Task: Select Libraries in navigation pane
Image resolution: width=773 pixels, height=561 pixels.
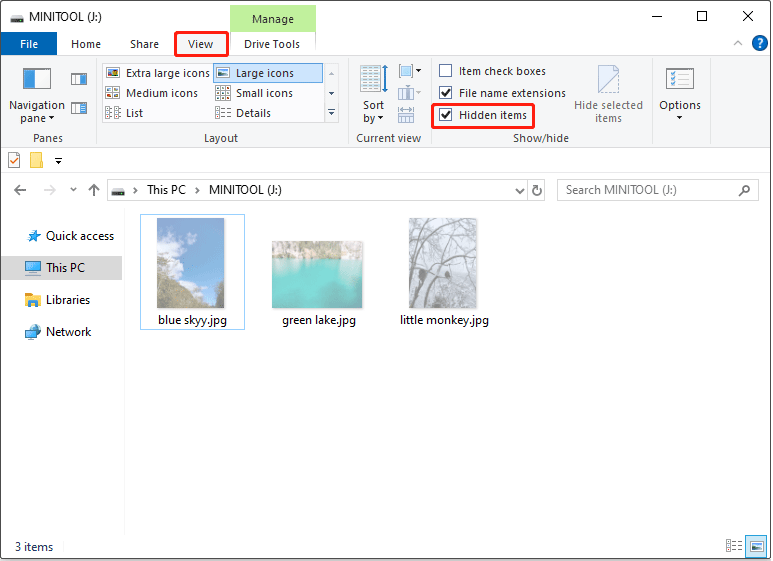Action: point(58,300)
